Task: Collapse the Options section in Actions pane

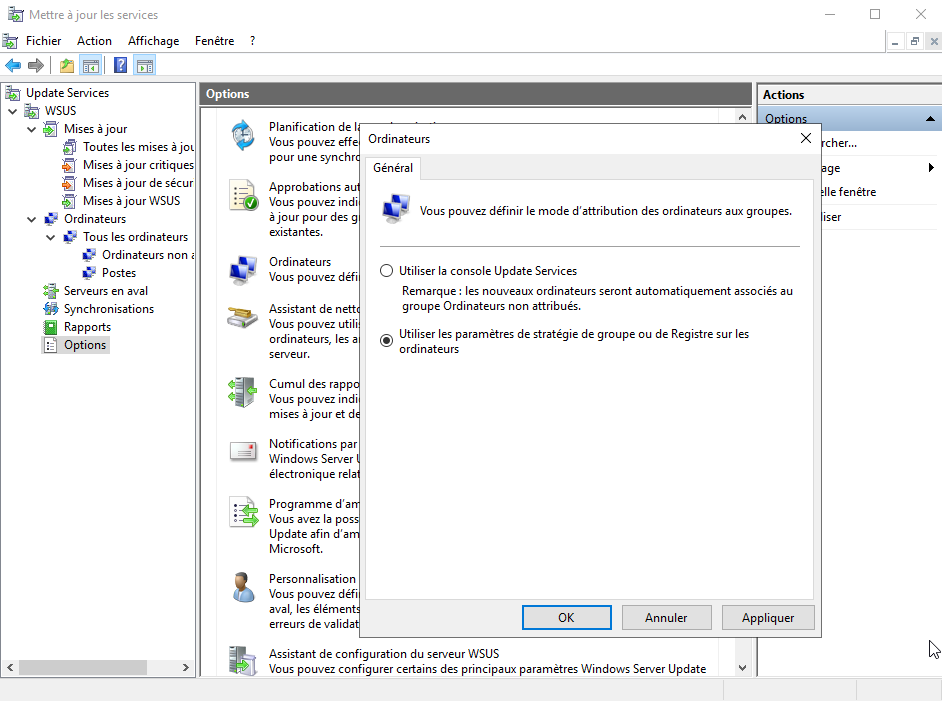Action: pos(930,119)
